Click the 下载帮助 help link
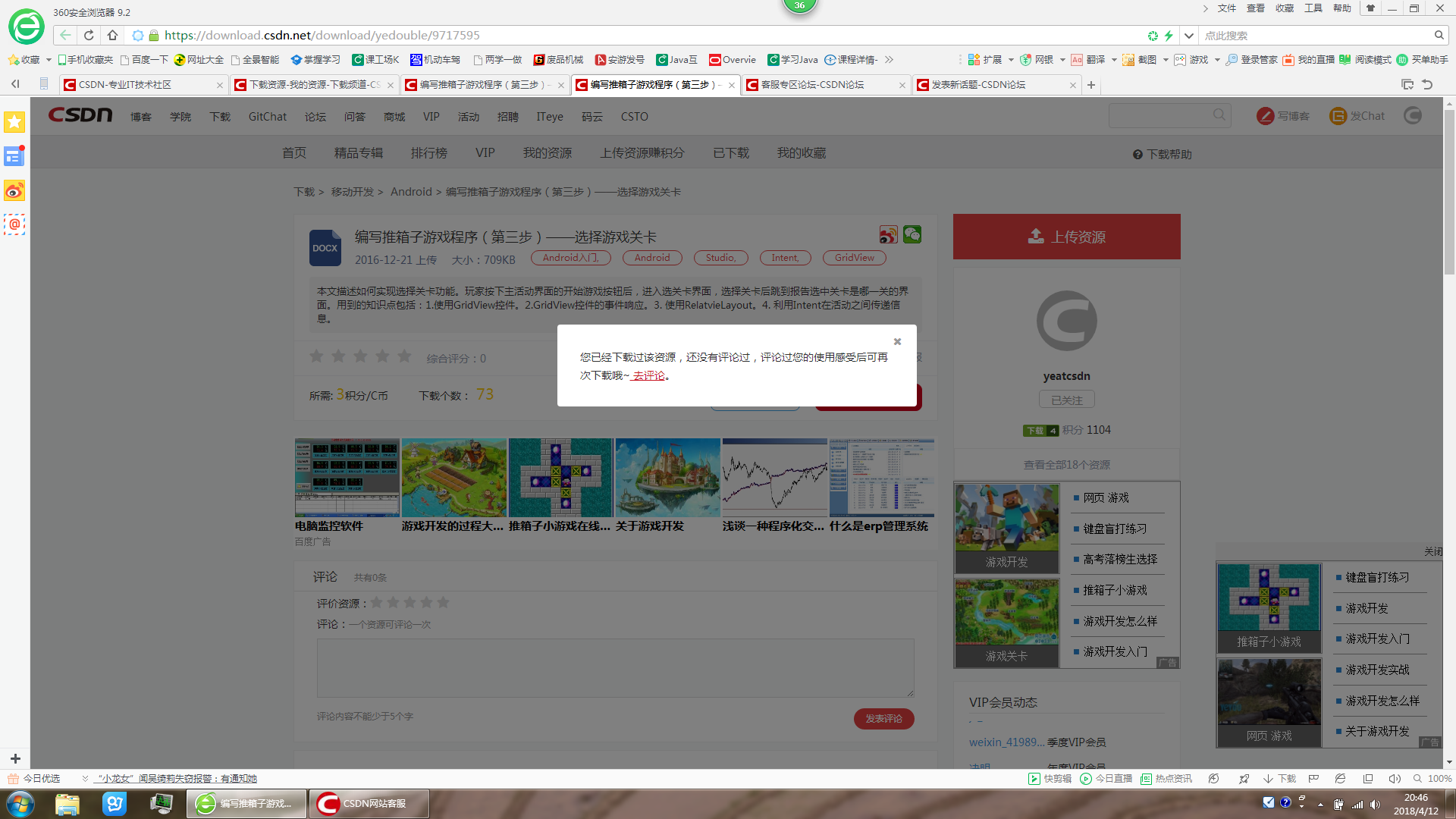Screen dimensions: 1456x819 tap(1163, 155)
